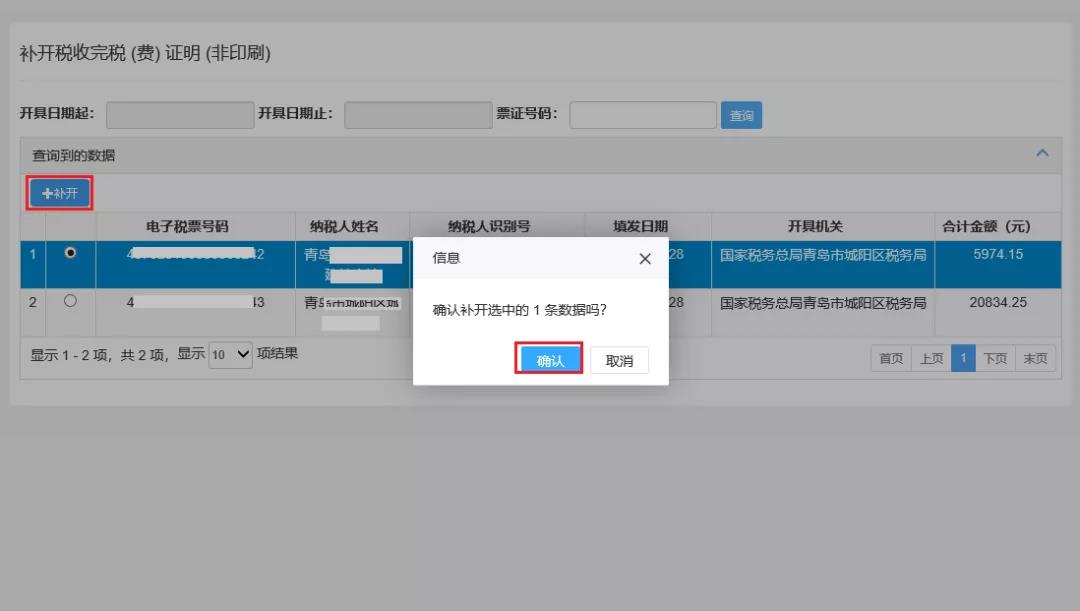The width and height of the screenshot is (1080, 611).
Task: Confirm the reissue with 确认 button
Action: click(x=549, y=361)
